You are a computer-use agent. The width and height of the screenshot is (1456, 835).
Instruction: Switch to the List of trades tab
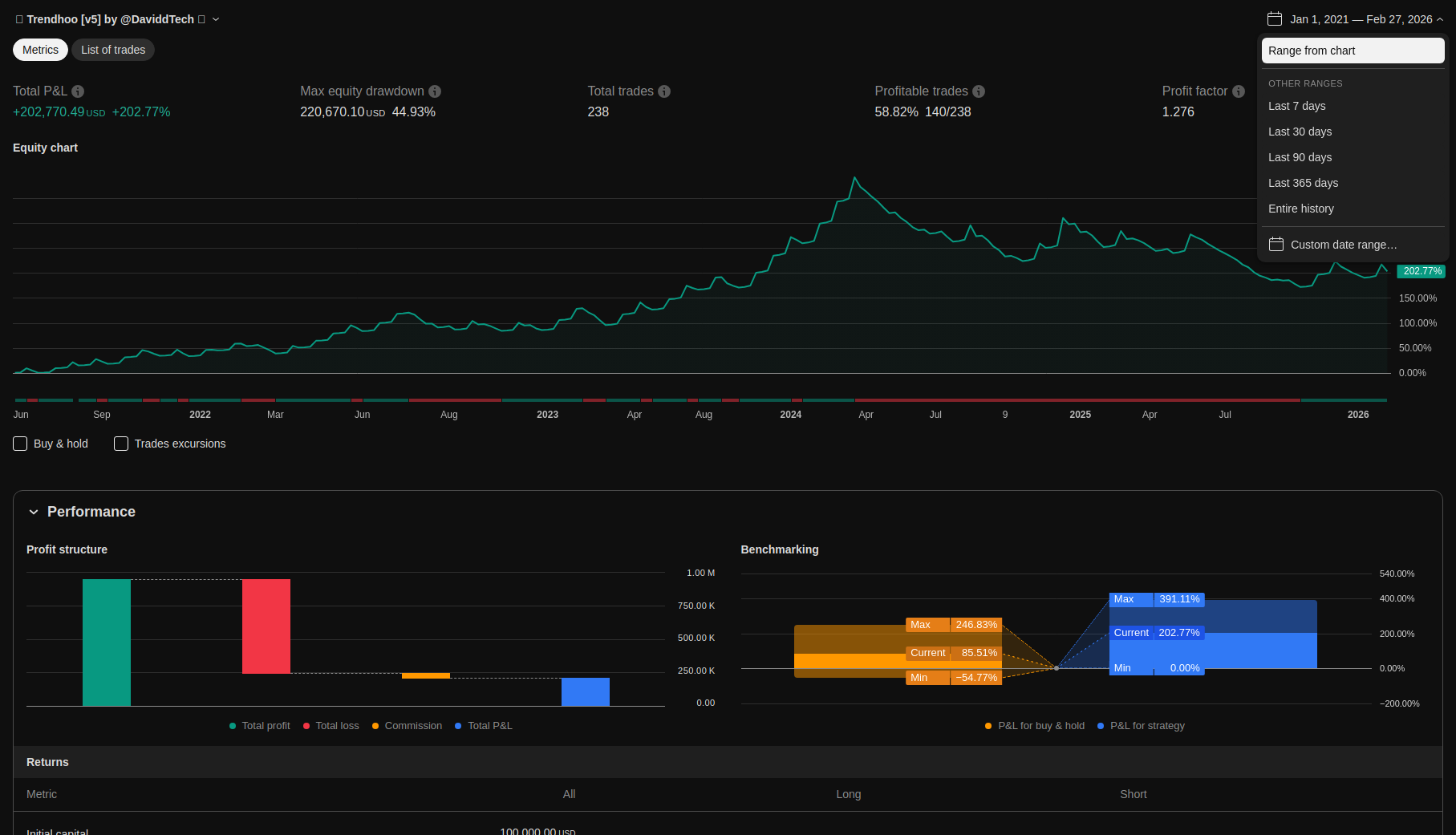[113, 50]
